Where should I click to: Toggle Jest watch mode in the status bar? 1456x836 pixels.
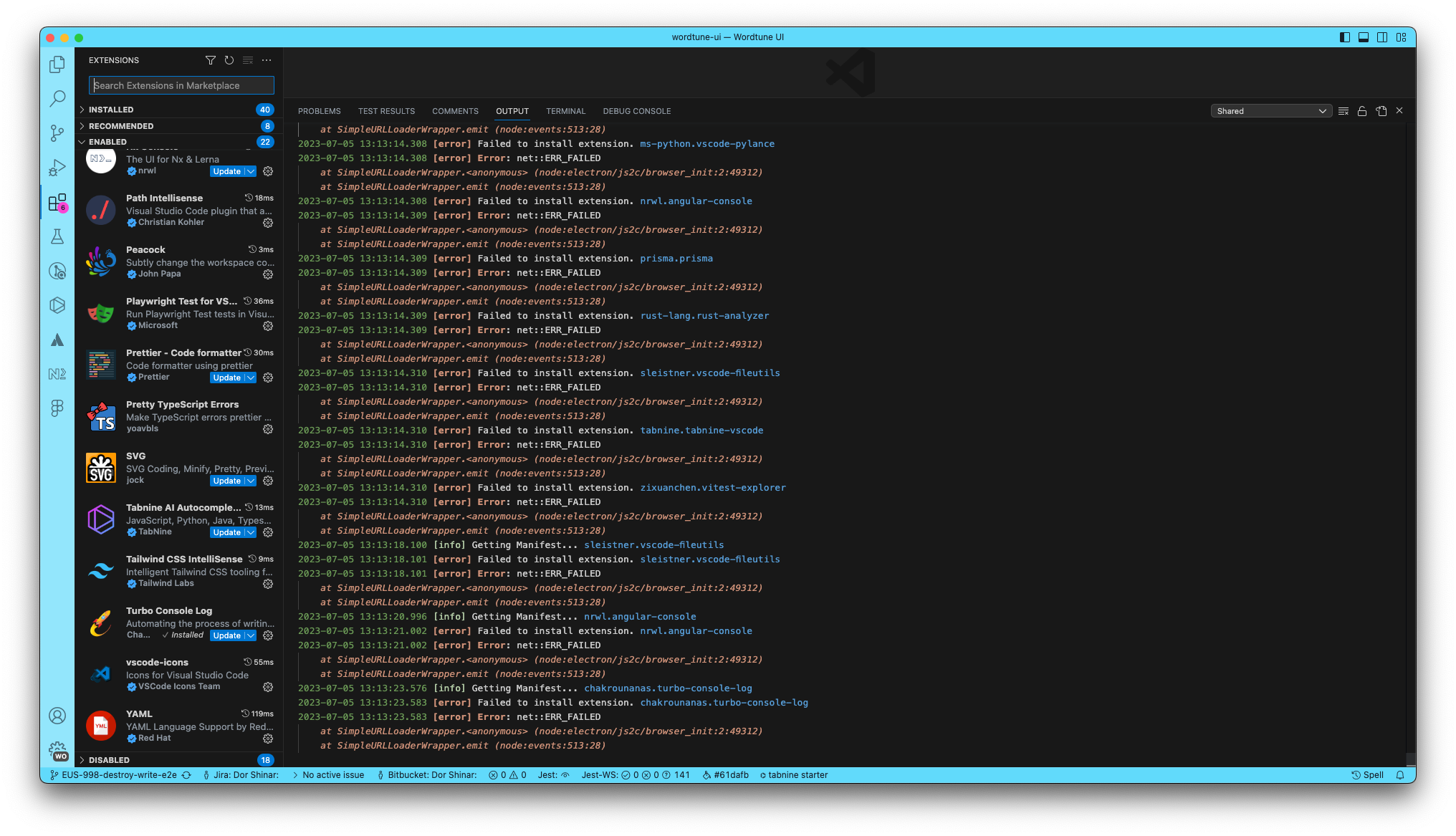(552, 774)
